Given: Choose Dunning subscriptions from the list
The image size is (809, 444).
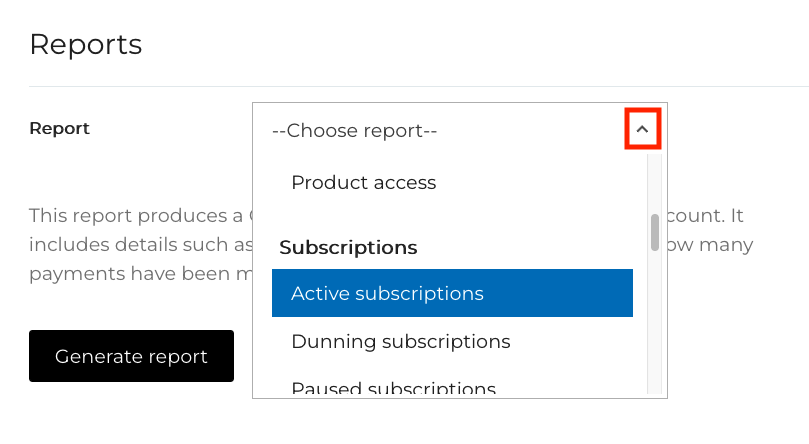Looking at the screenshot, I should coord(400,342).
